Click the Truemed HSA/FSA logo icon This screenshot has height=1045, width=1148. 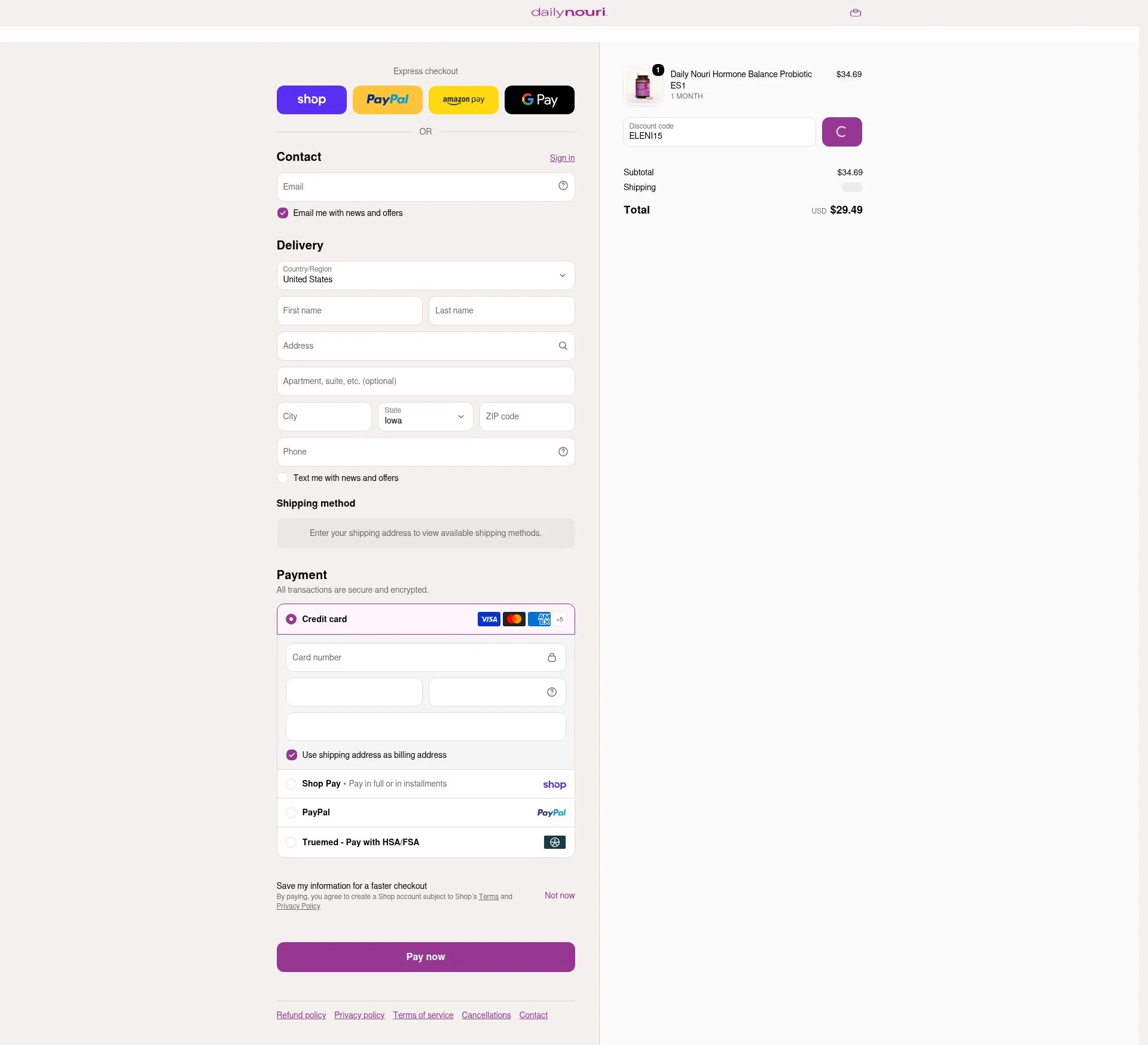click(x=554, y=842)
